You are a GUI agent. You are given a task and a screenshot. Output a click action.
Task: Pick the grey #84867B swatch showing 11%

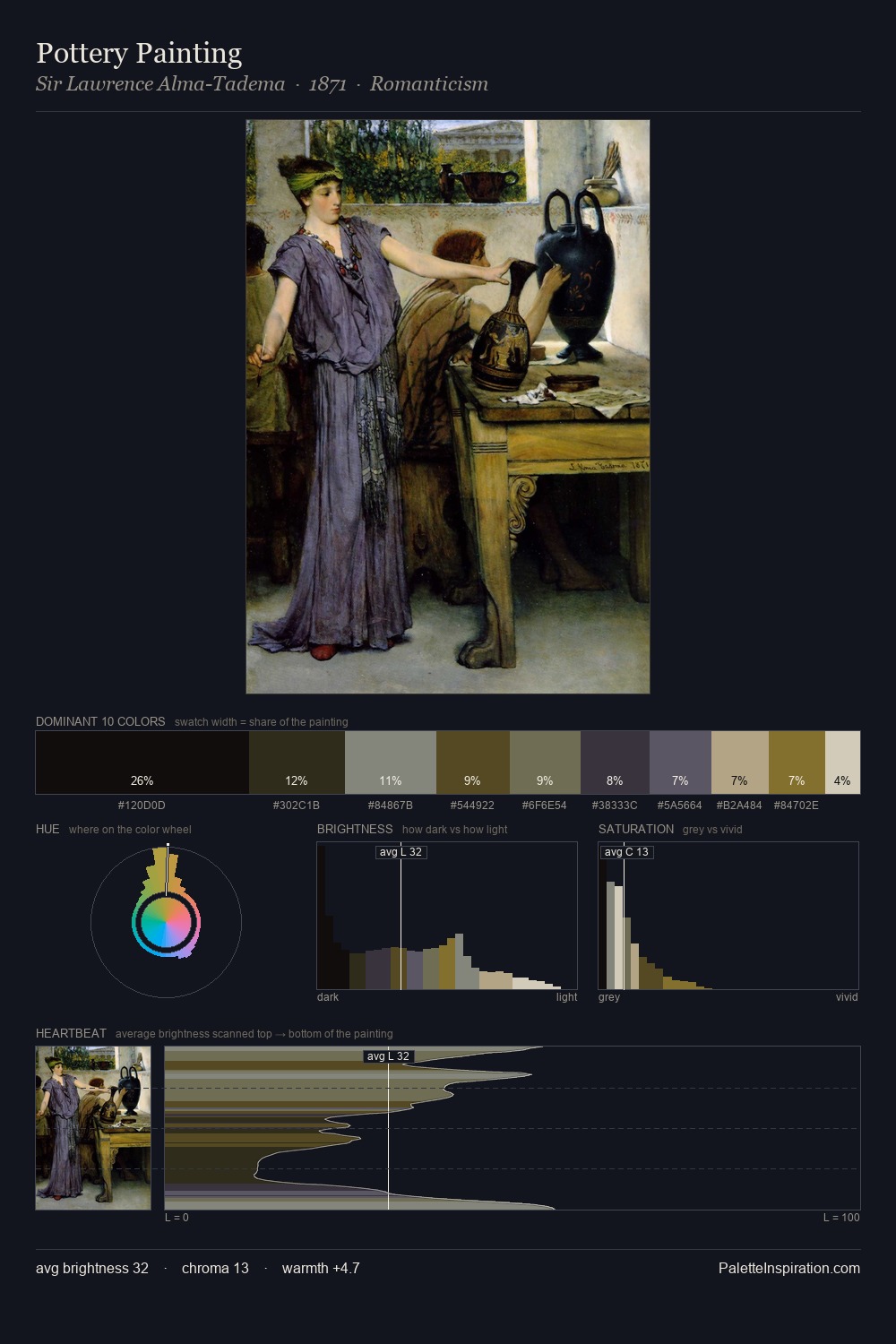[391, 762]
